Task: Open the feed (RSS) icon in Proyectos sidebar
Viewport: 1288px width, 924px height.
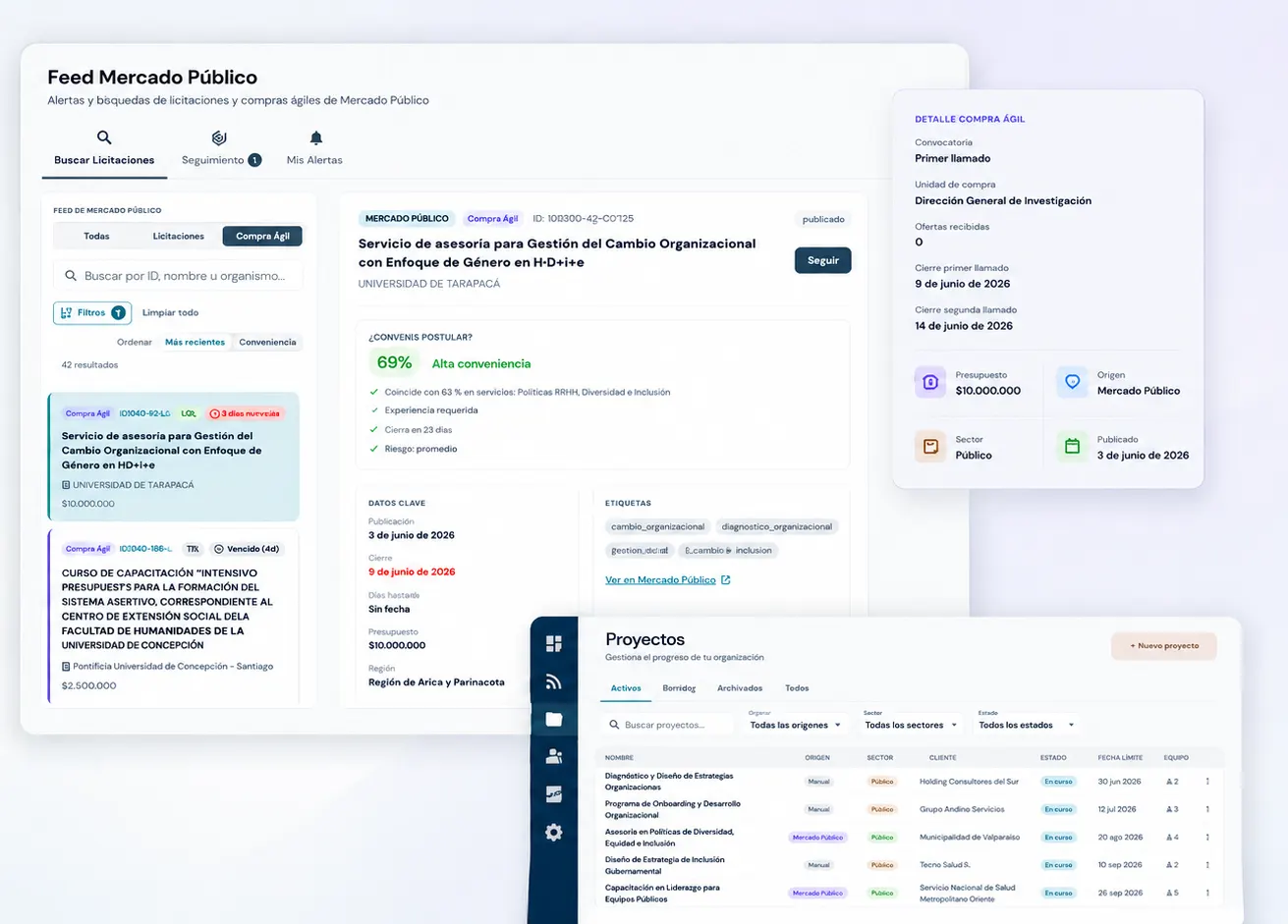Action: point(553,681)
